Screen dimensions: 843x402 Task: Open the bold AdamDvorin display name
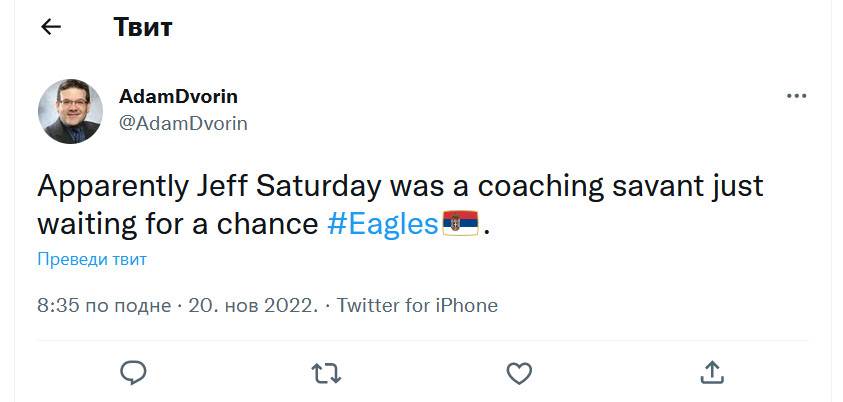tap(178, 97)
